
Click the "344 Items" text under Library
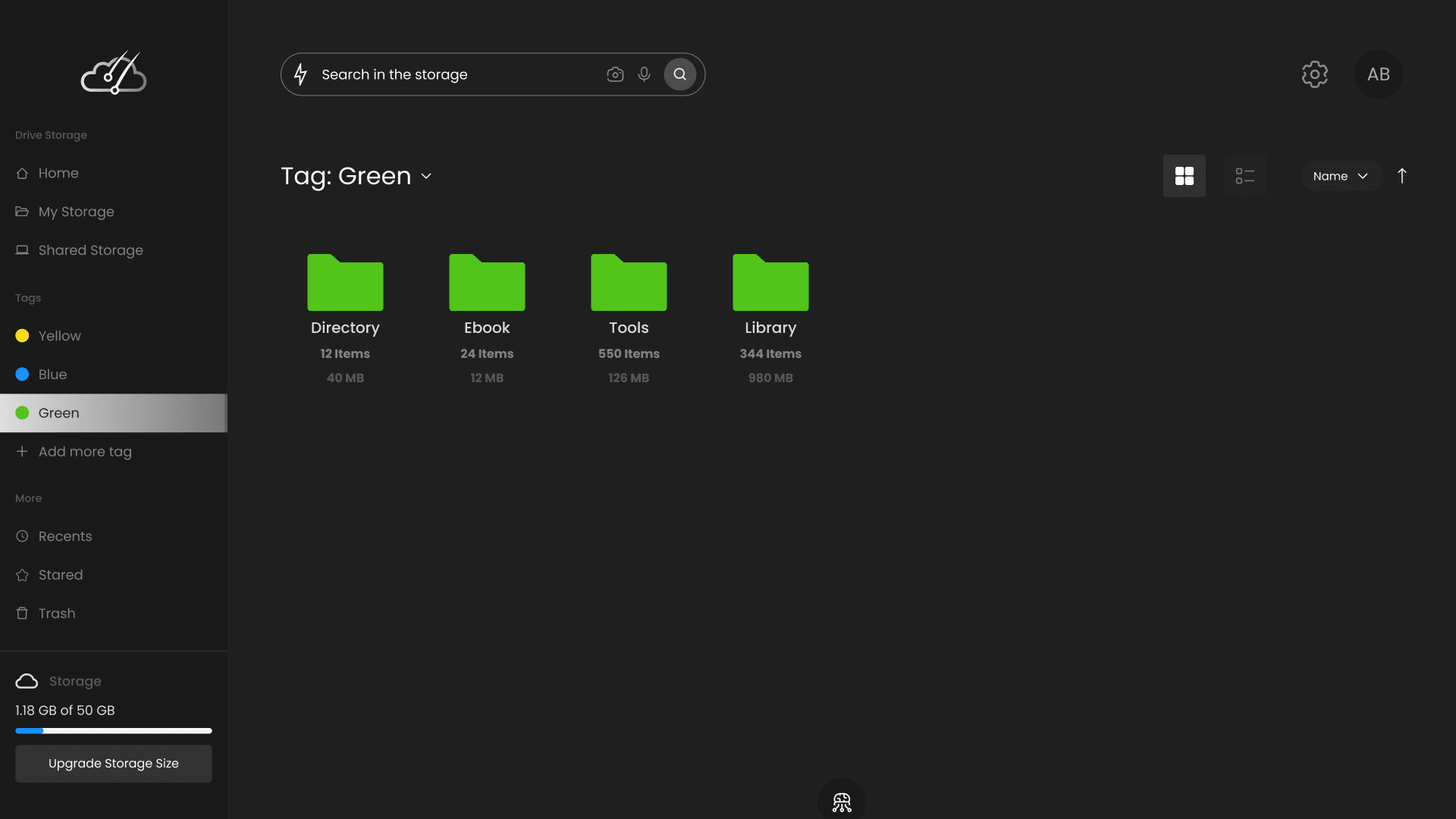(x=770, y=354)
